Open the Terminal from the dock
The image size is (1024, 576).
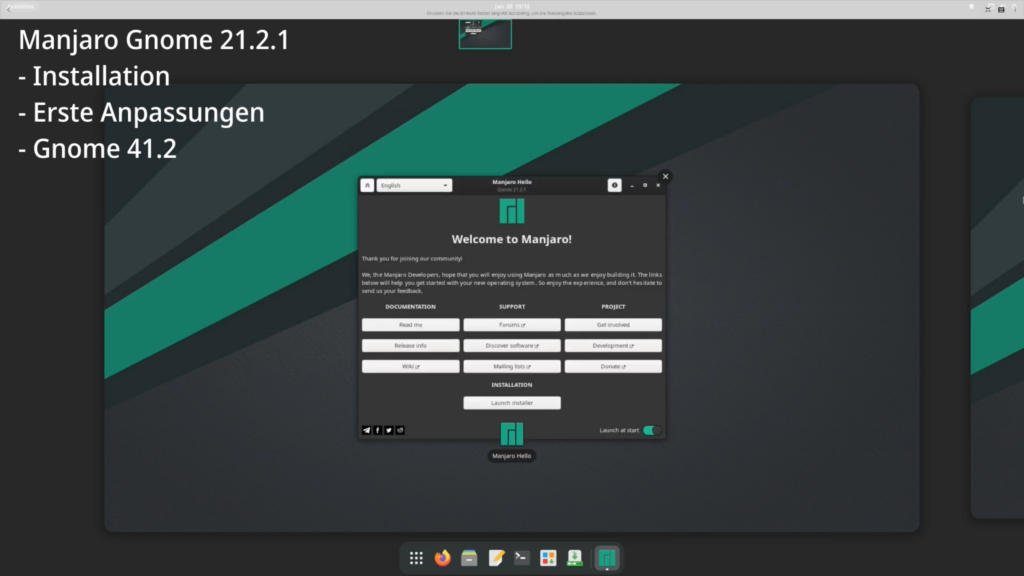(522, 558)
